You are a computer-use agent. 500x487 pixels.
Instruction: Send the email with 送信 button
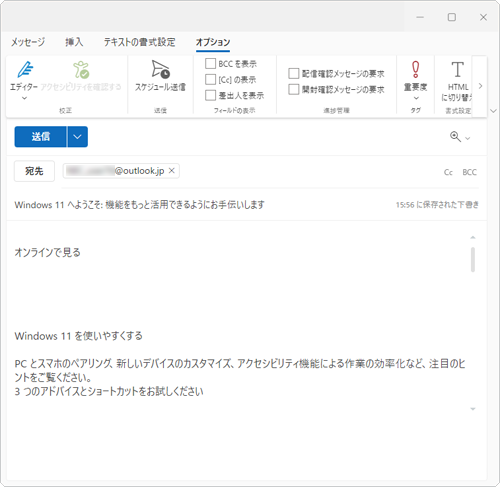click(x=40, y=137)
